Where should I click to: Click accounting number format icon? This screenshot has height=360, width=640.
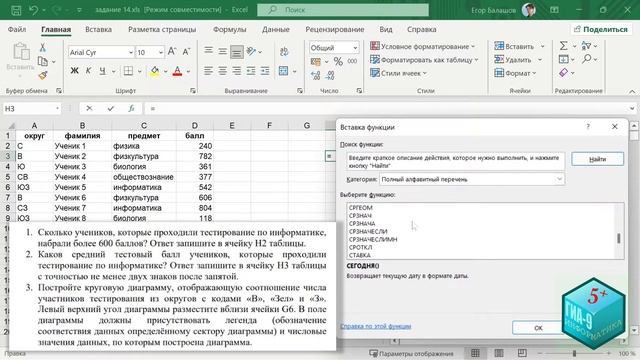coord(316,61)
